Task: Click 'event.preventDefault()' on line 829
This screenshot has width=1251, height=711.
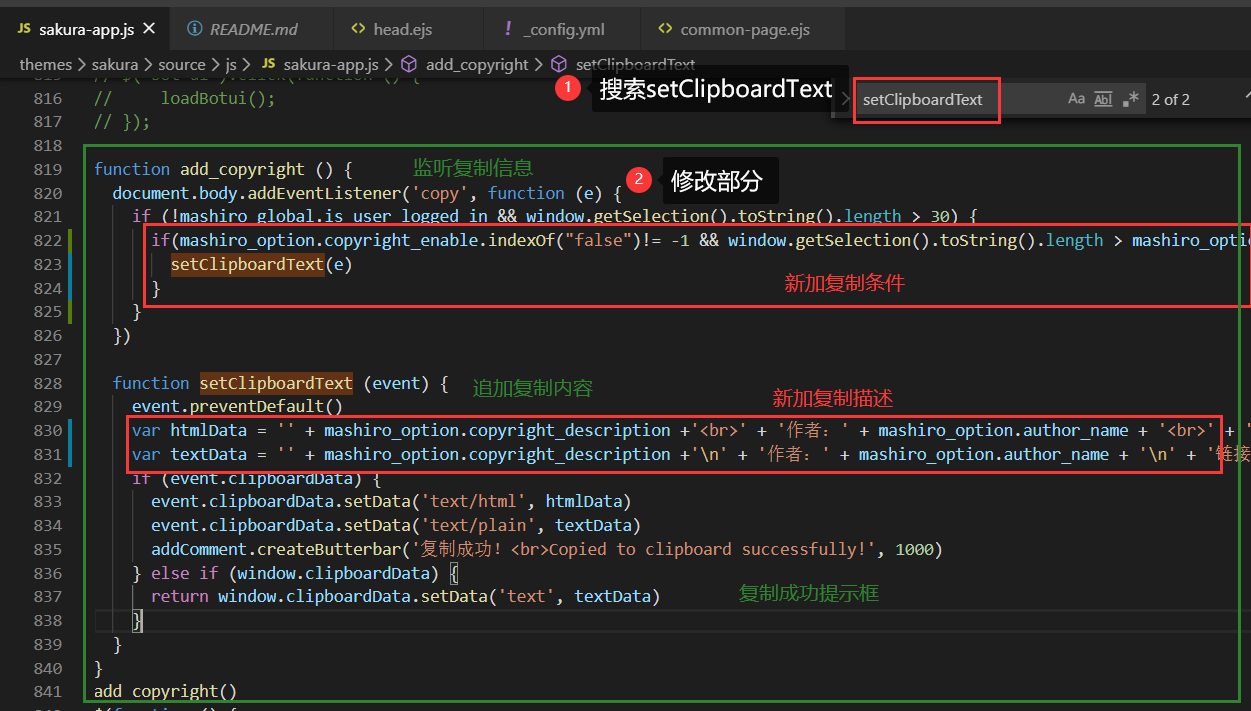Action: pos(237,406)
